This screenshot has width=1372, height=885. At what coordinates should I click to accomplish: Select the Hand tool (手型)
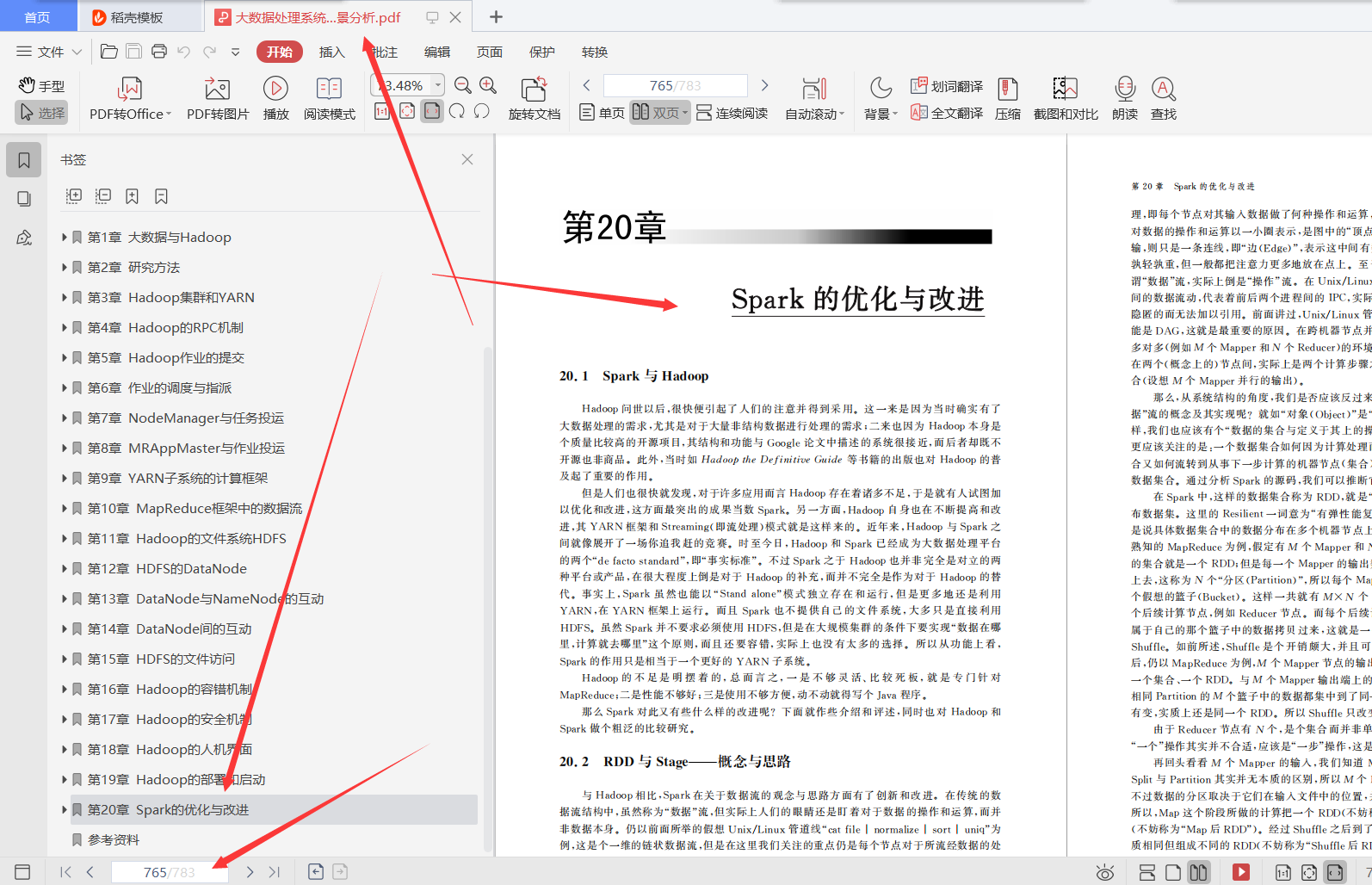[x=41, y=86]
